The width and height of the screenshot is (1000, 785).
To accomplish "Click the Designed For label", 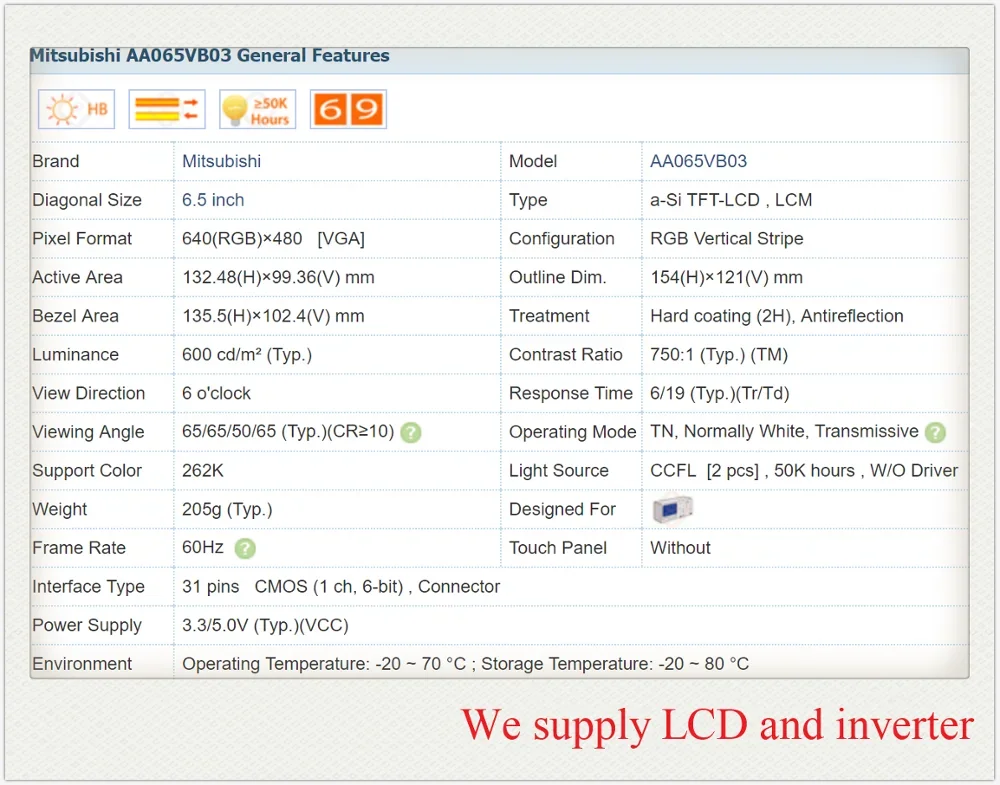I will (x=562, y=510).
